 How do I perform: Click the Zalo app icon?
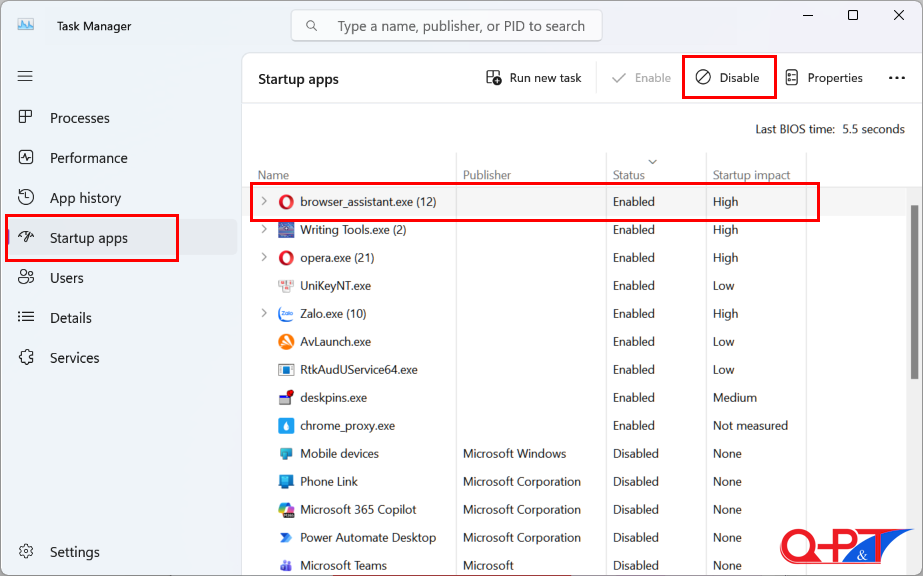pyautogui.click(x=286, y=314)
